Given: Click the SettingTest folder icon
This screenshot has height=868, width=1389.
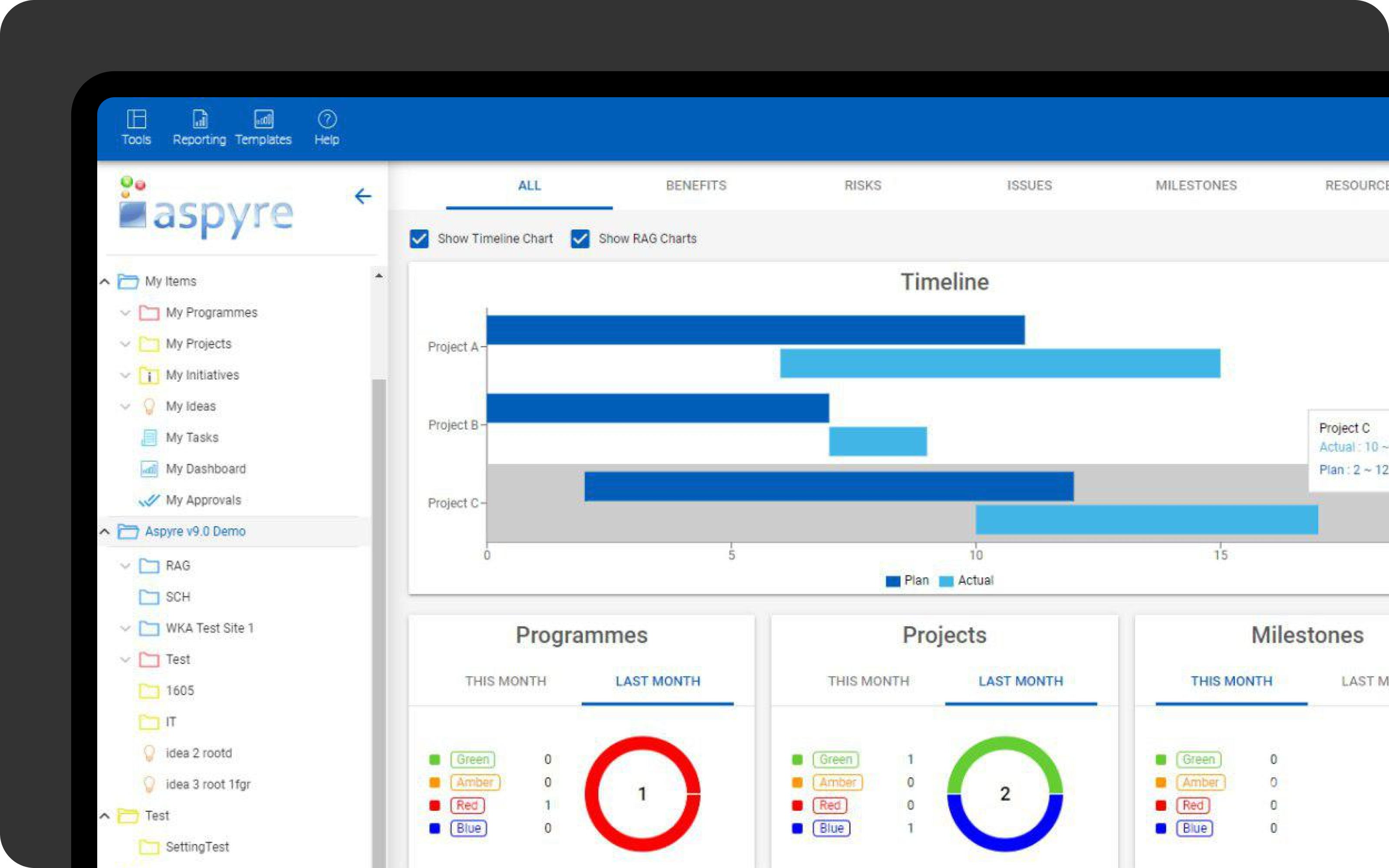Looking at the screenshot, I should pyautogui.click(x=149, y=847).
